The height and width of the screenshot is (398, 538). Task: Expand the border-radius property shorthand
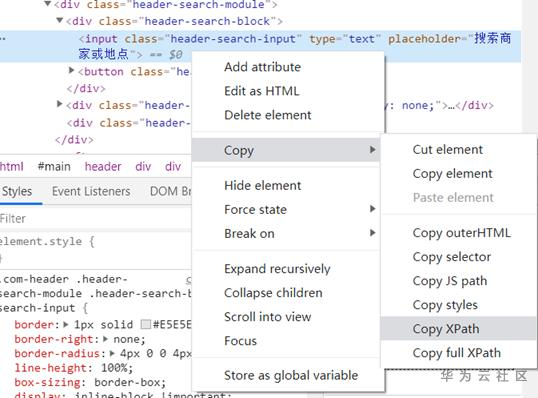click(x=112, y=353)
